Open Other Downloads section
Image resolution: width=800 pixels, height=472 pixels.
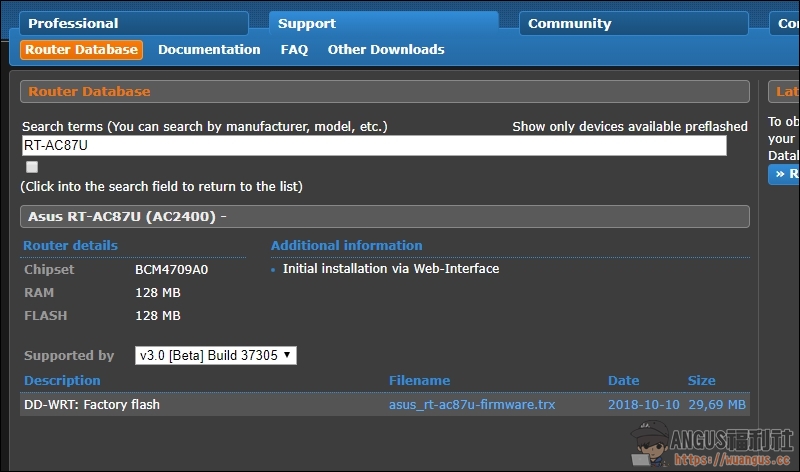pos(386,49)
